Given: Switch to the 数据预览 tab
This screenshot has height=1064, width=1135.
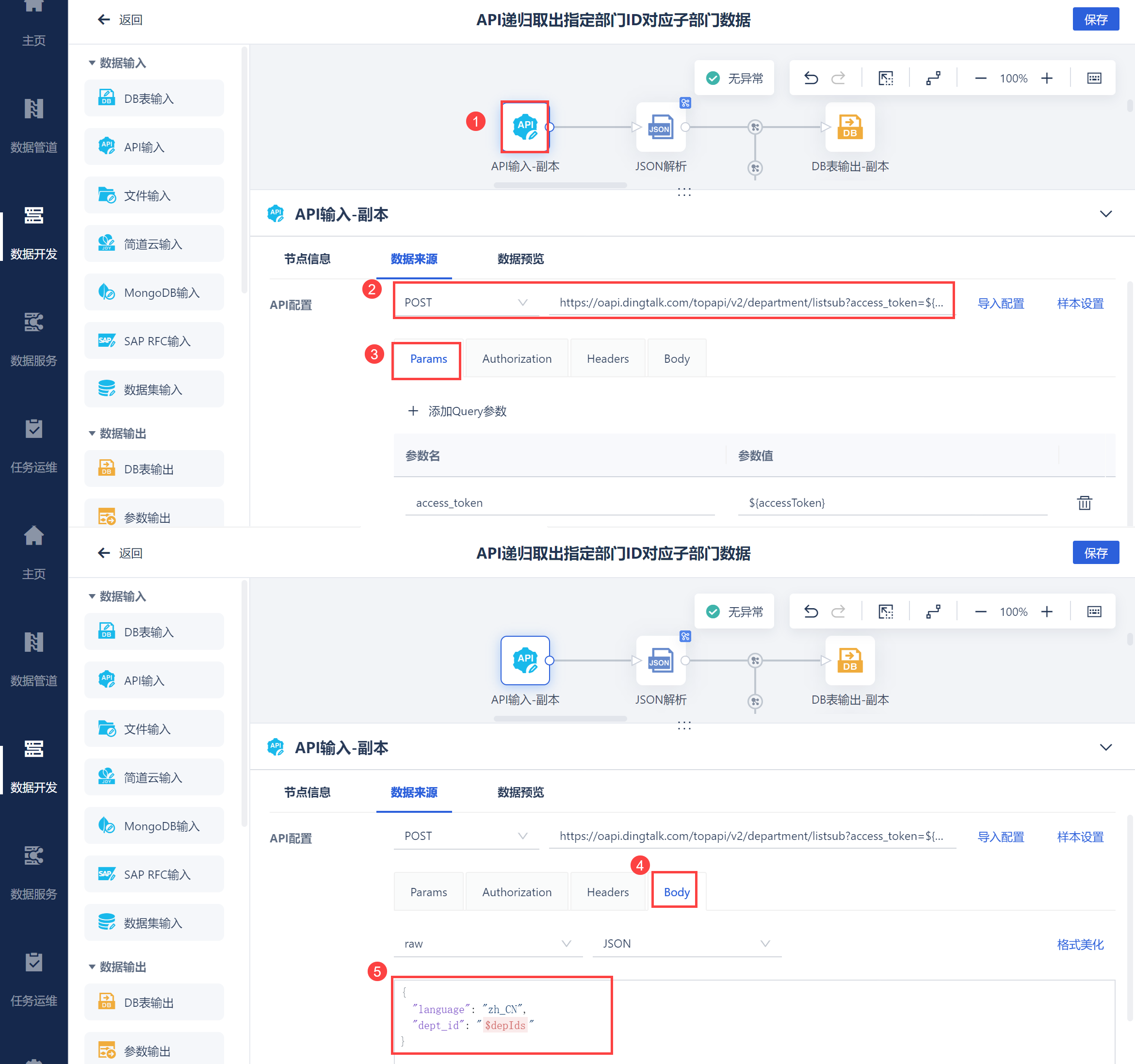Looking at the screenshot, I should point(520,259).
